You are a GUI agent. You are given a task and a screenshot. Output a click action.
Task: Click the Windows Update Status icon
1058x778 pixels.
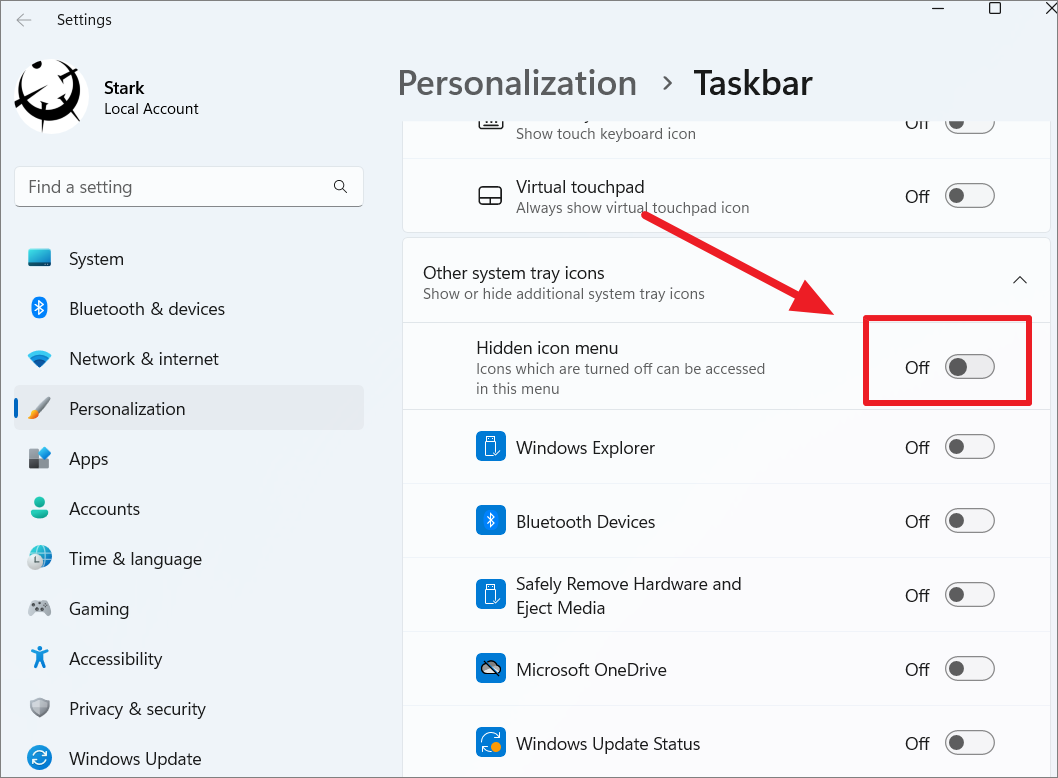[x=491, y=742]
